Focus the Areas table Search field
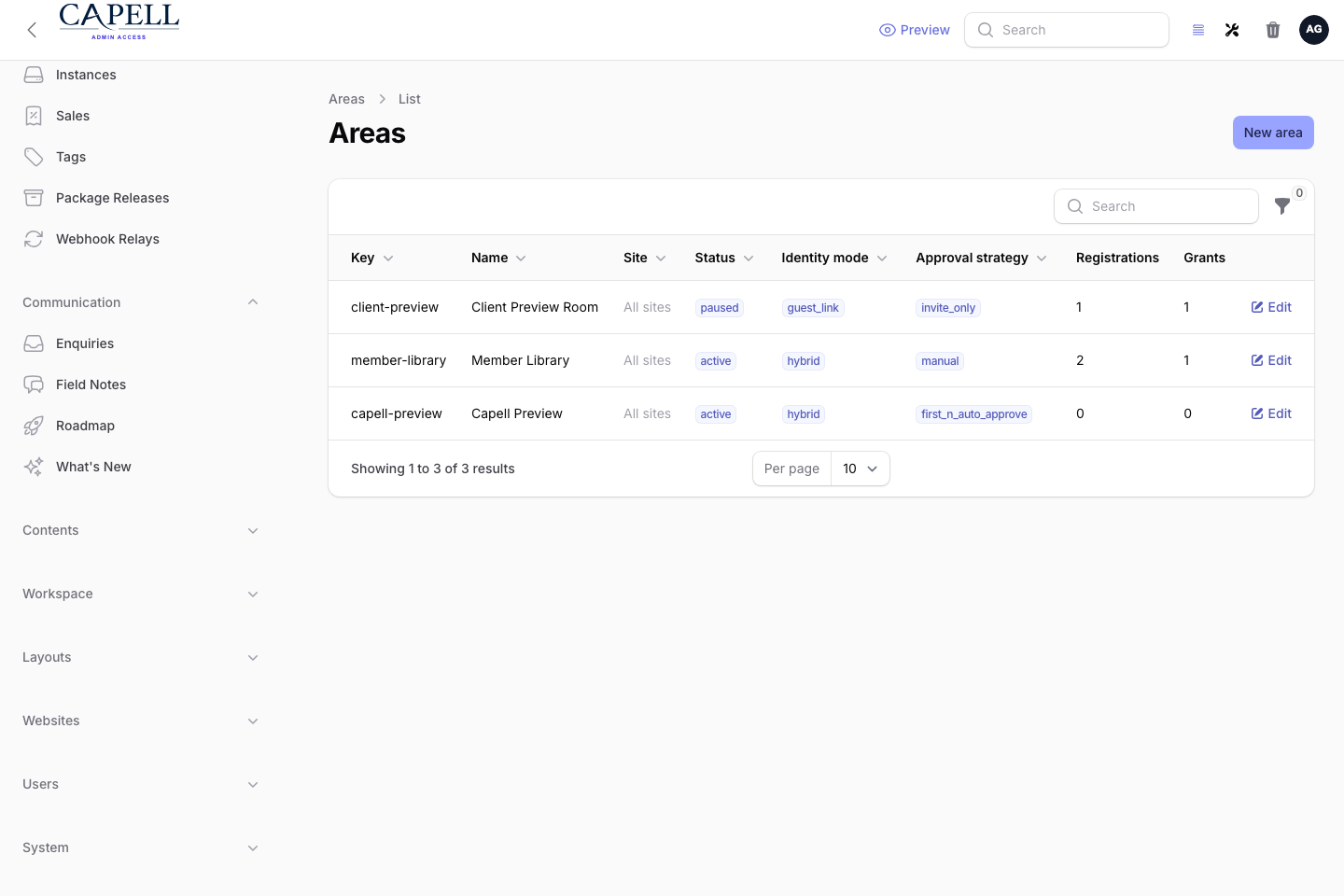This screenshot has width=1344, height=896. (x=1156, y=206)
